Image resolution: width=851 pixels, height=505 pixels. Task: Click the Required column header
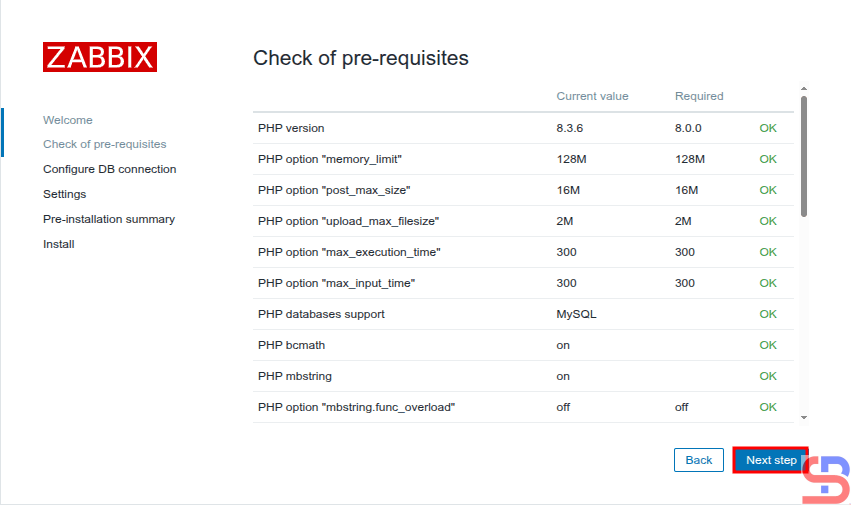[x=699, y=96]
